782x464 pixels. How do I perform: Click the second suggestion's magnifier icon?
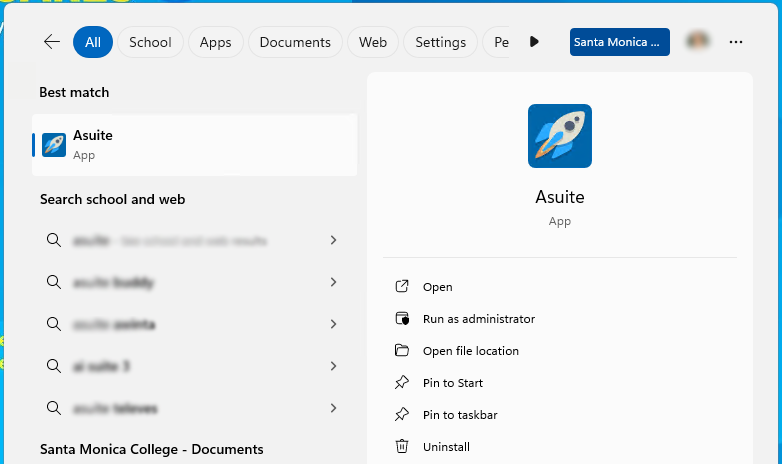pyautogui.click(x=54, y=282)
